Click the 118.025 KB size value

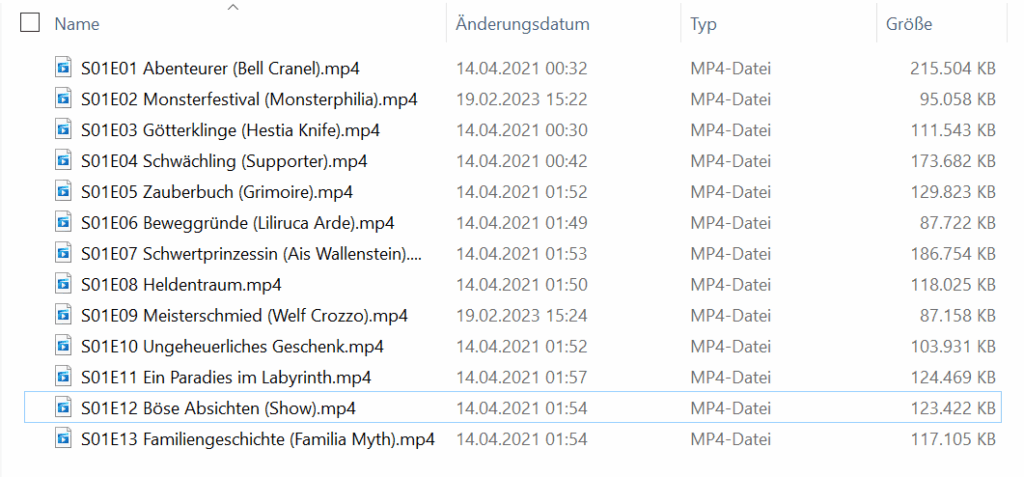(953, 285)
